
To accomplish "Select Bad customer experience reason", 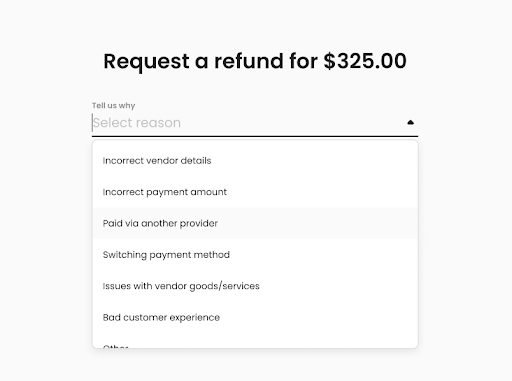I will [x=255, y=317].
